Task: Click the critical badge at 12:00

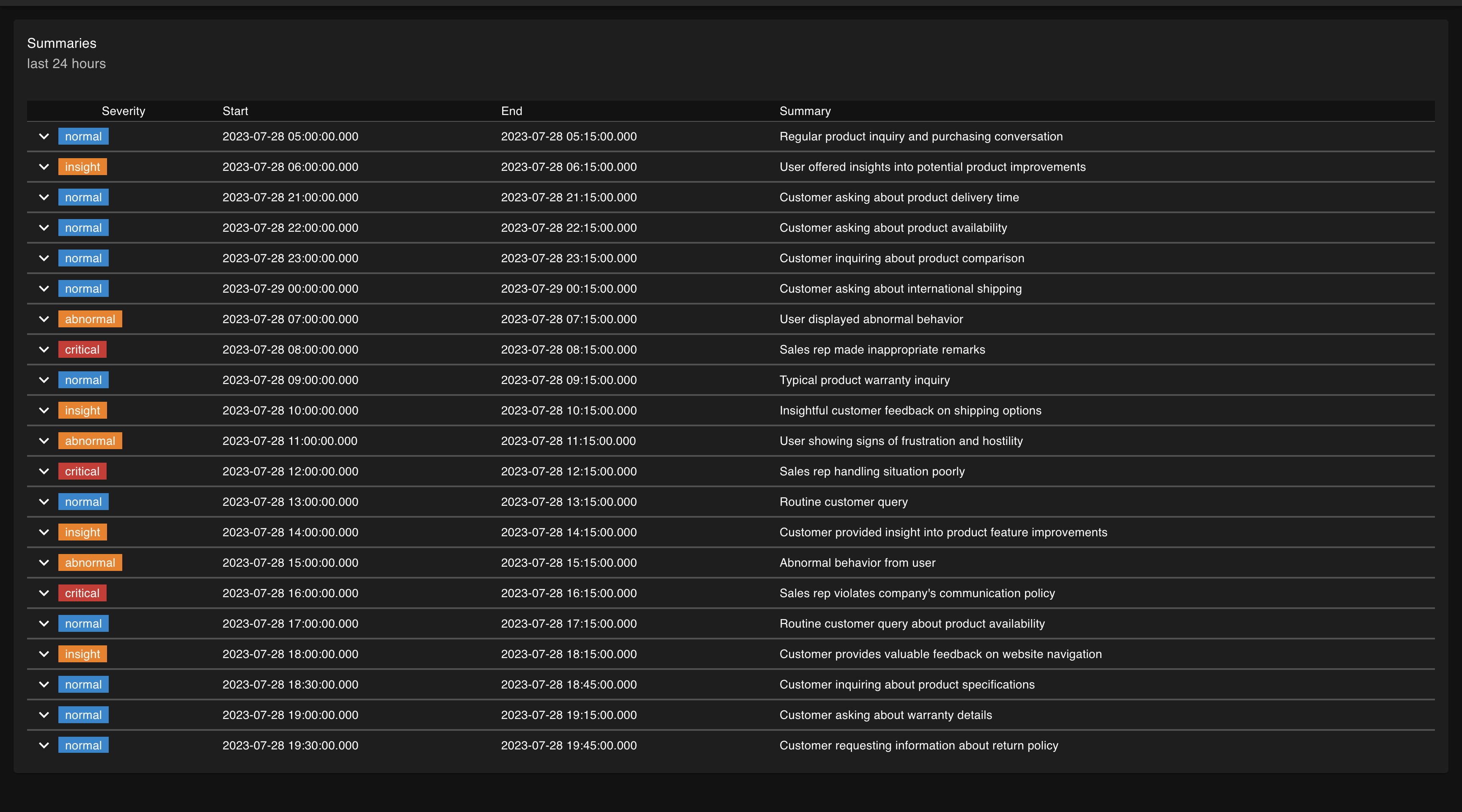Action: click(82, 472)
